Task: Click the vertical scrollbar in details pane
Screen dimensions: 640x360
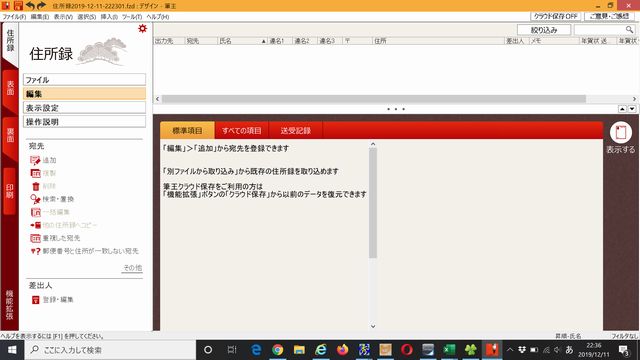Action: coord(373,203)
